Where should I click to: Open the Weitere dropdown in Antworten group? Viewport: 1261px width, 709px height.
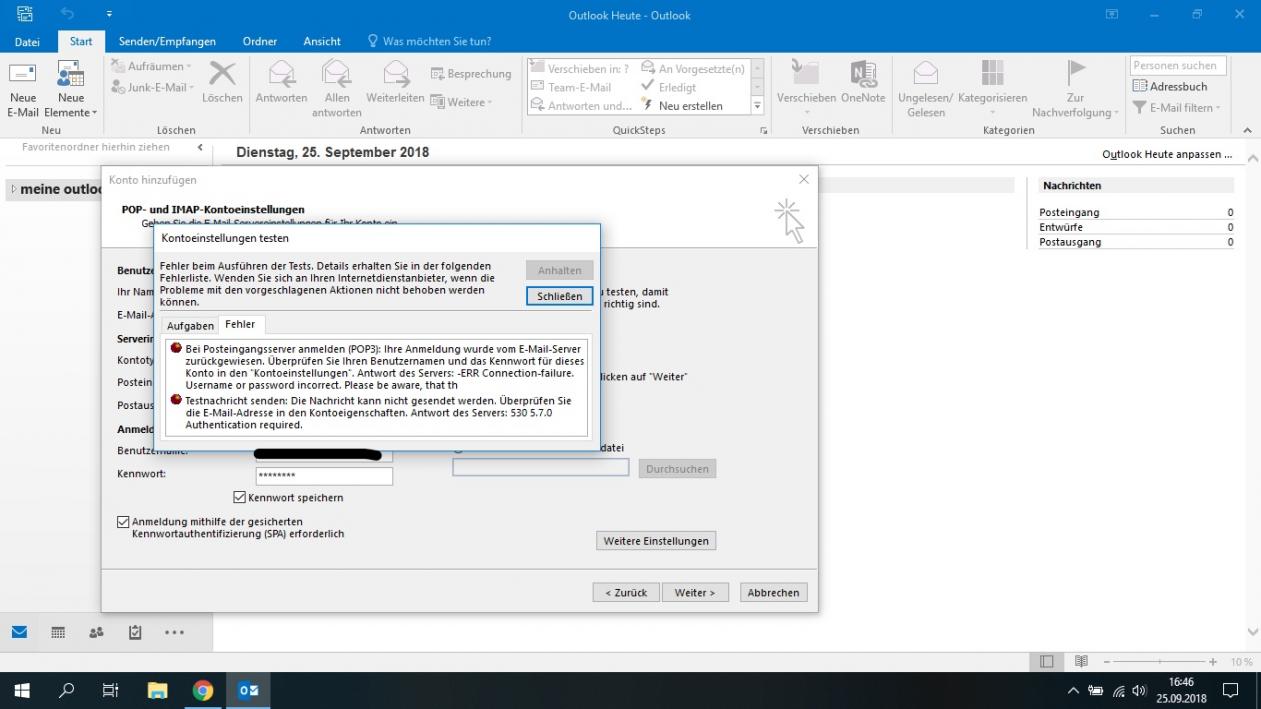pyautogui.click(x=461, y=102)
